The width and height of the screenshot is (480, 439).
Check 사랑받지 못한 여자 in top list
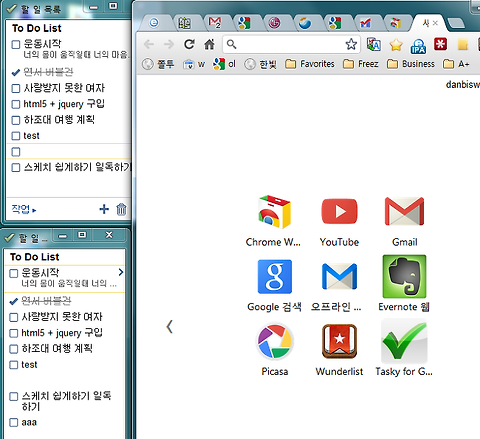click(16, 88)
